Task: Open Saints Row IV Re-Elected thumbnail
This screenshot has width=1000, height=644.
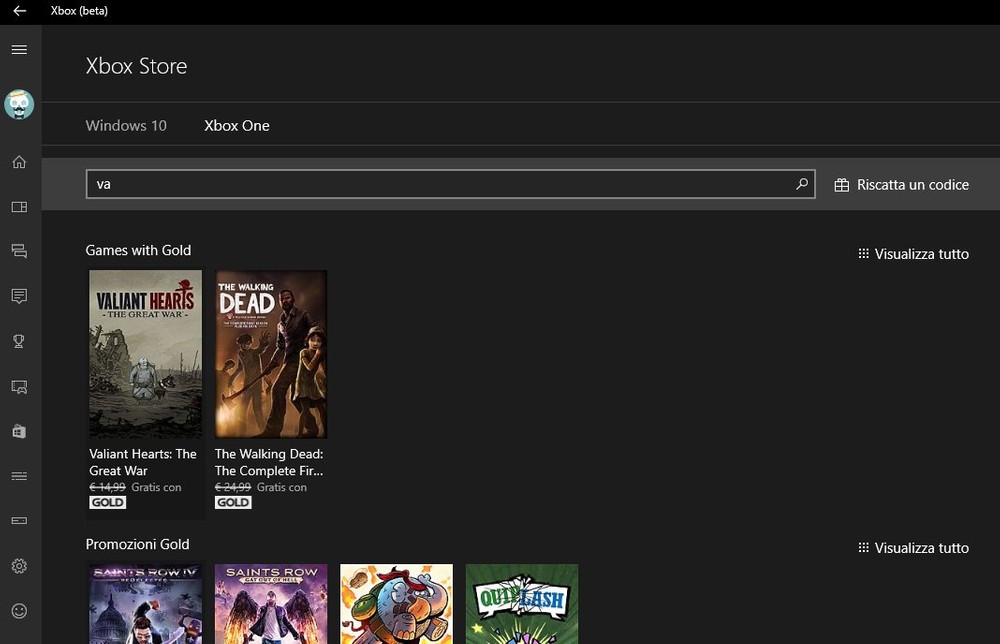Action: (x=145, y=604)
